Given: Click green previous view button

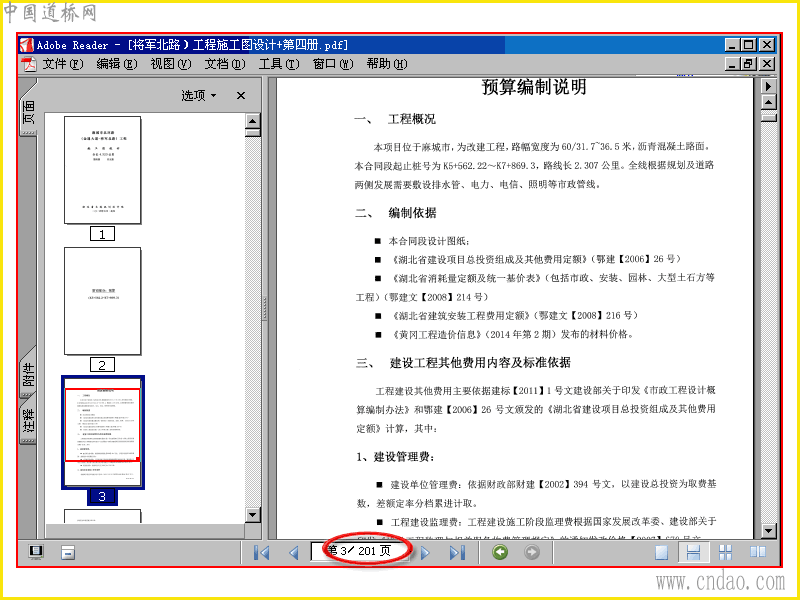Looking at the screenshot, I should pos(500,552).
